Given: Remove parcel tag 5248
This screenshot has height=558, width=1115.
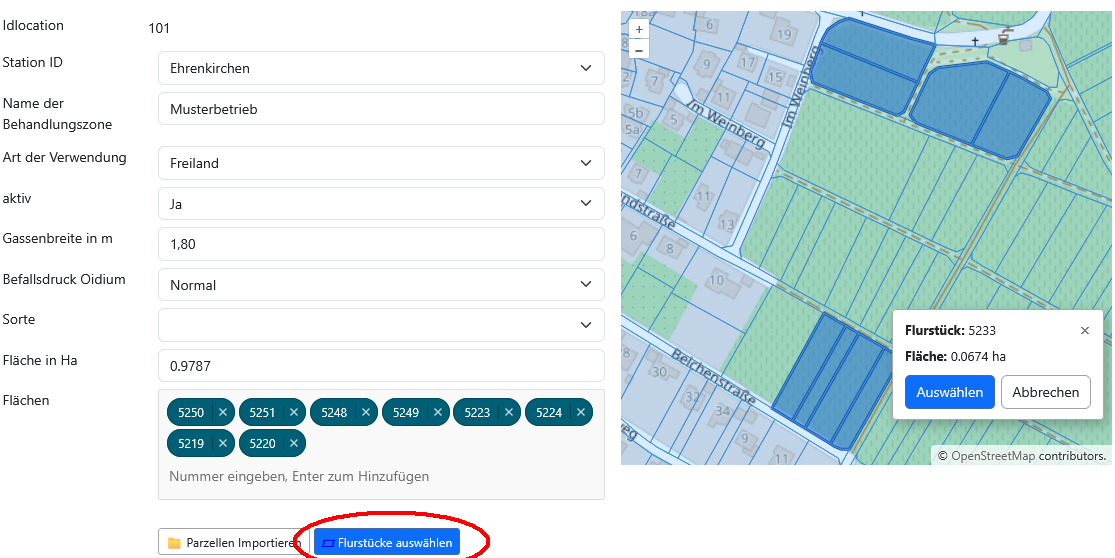Looking at the screenshot, I should [x=366, y=412].
